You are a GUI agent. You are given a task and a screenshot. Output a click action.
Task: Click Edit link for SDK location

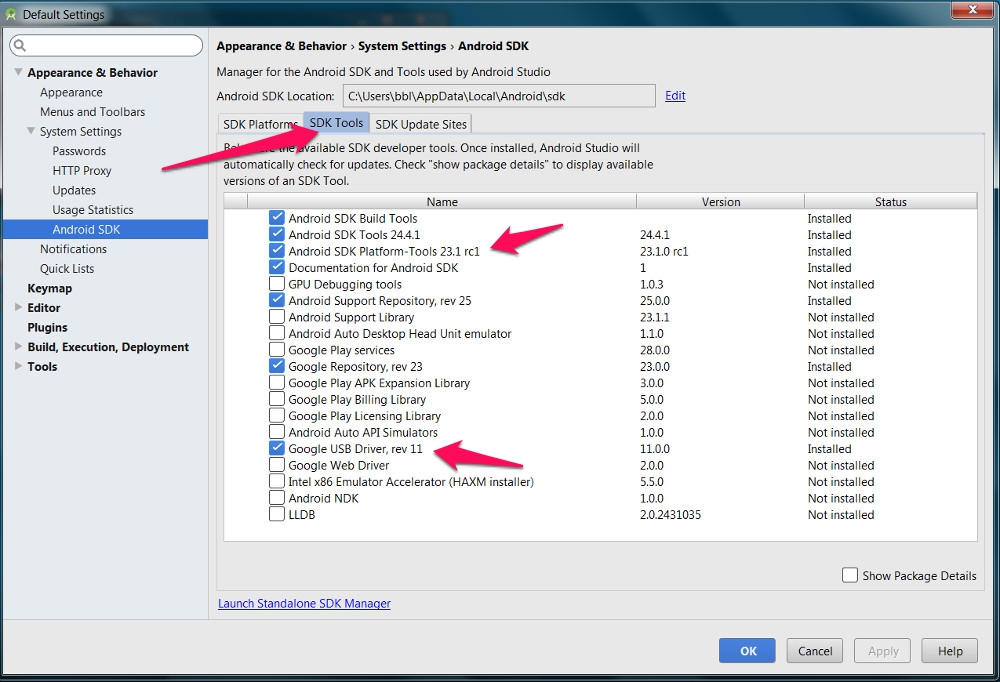click(x=675, y=96)
